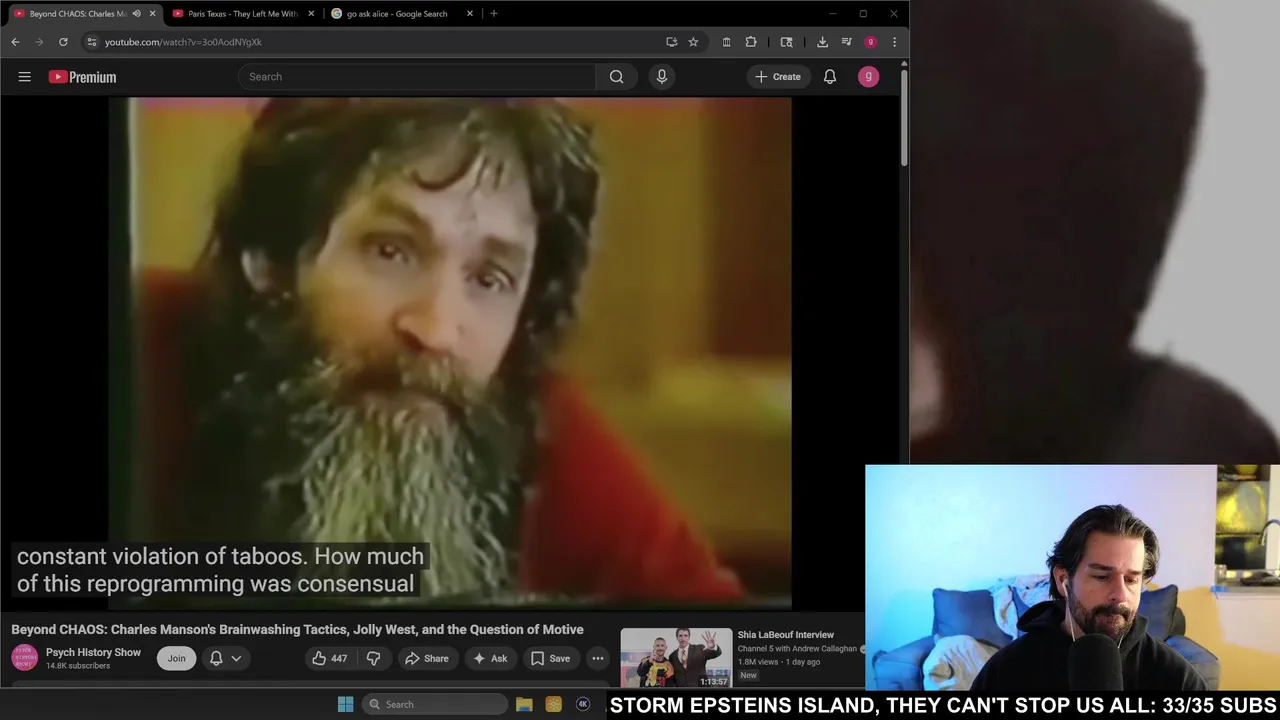Close the go ask alice tab
The height and width of the screenshot is (720, 1280).
(470, 14)
